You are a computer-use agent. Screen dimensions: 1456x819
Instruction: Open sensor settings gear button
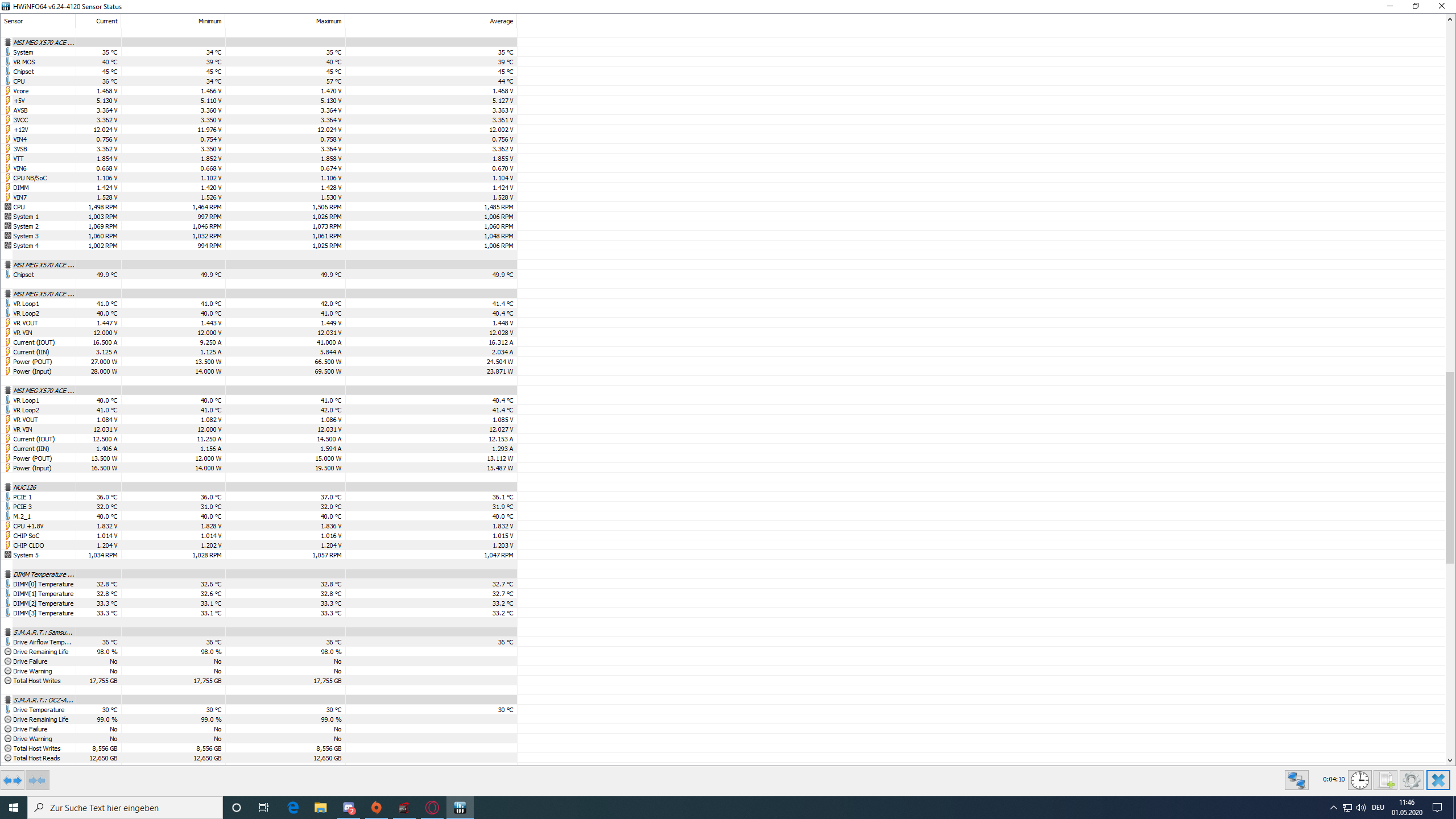pyautogui.click(x=1411, y=780)
